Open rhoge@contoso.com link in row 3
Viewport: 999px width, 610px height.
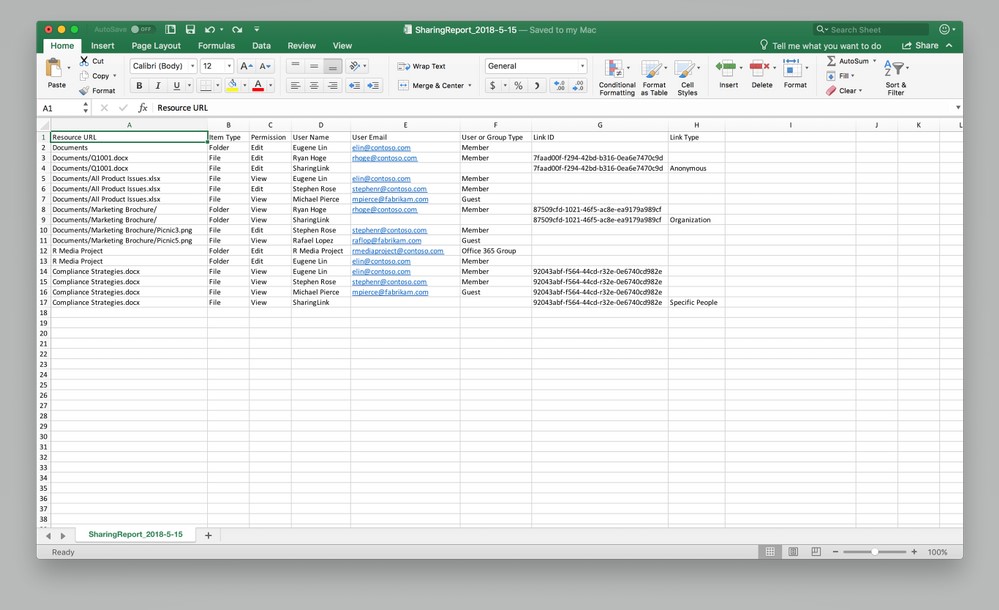click(x=384, y=158)
